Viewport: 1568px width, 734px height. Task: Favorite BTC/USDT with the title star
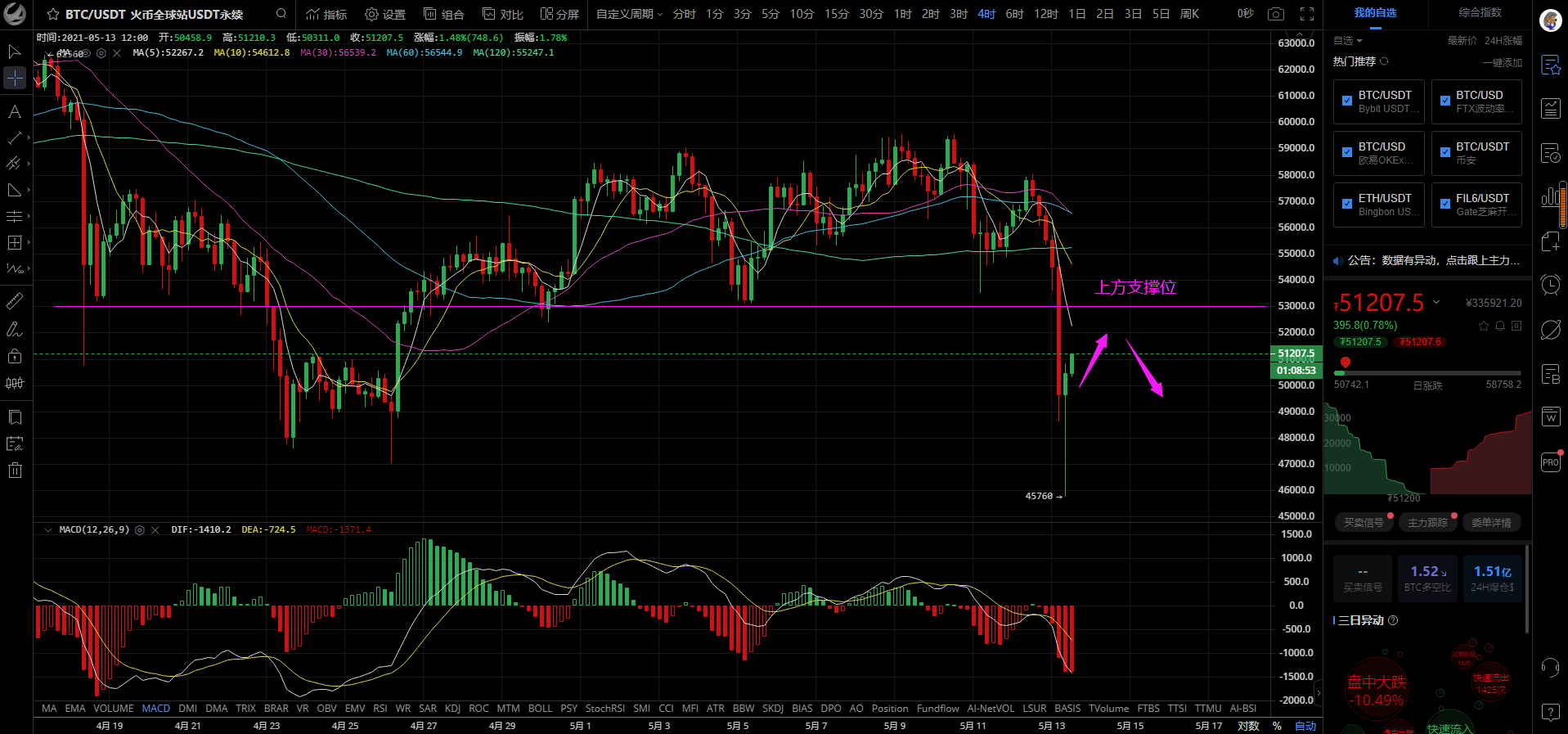tap(53, 14)
